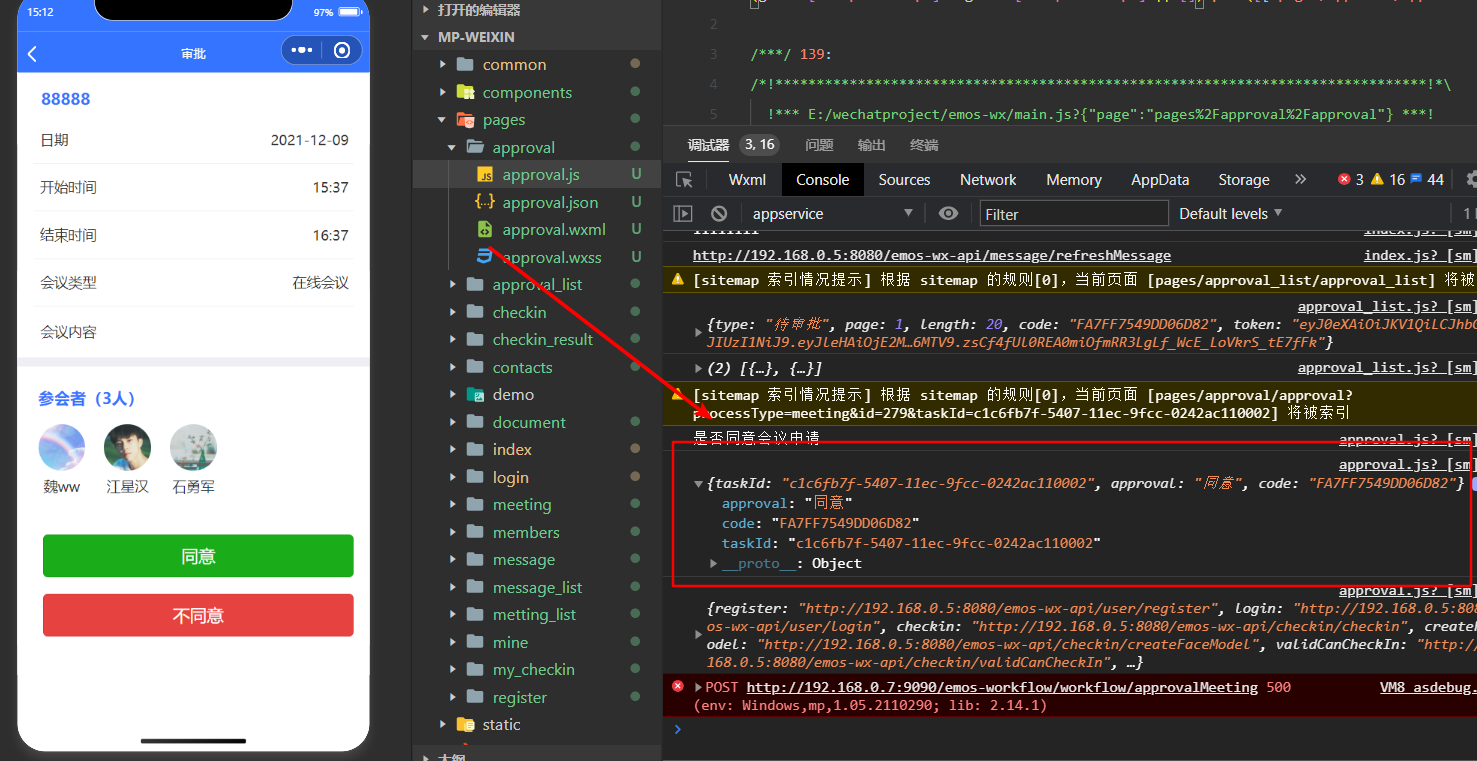This screenshot has width=1477, height=761.
Task: Switch to the Memory tab
Action: (1073, 180)
